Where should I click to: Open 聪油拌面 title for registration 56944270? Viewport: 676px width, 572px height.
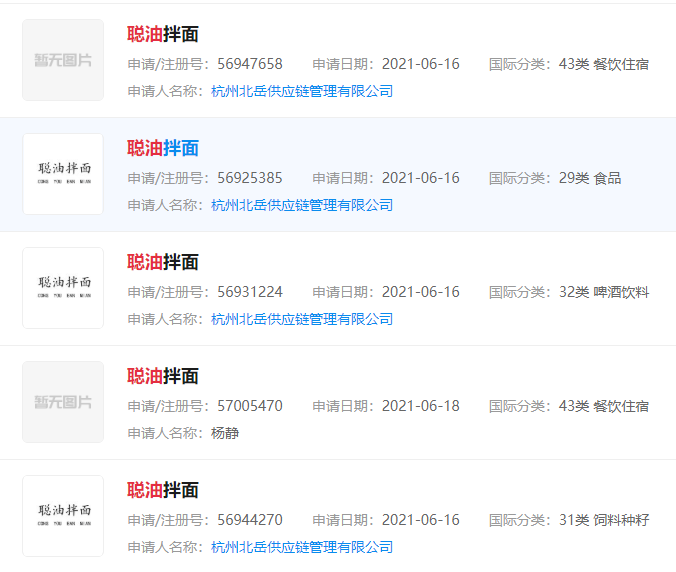(163, 490)
